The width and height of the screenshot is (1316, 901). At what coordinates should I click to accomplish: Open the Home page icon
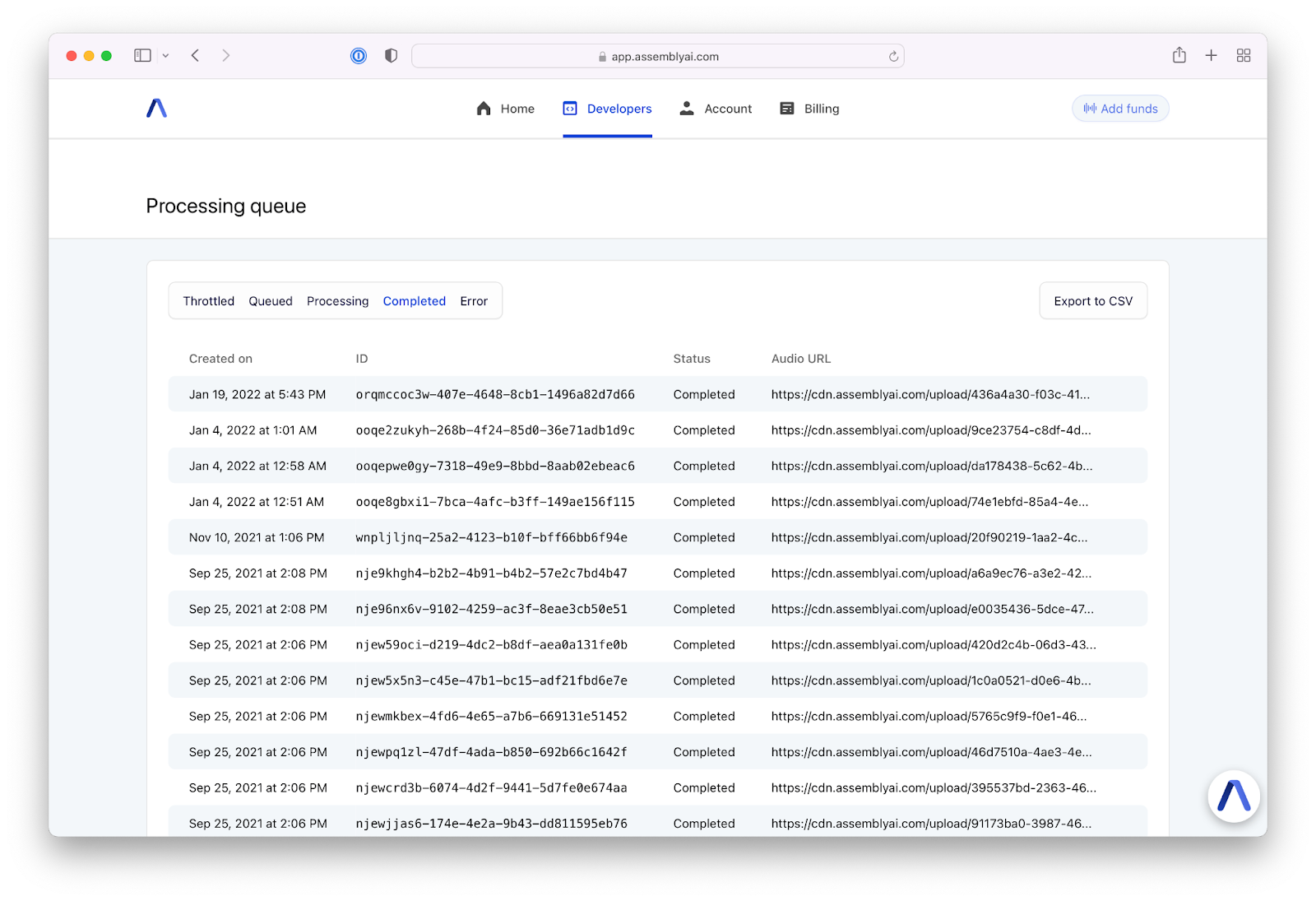pos(484,109)
